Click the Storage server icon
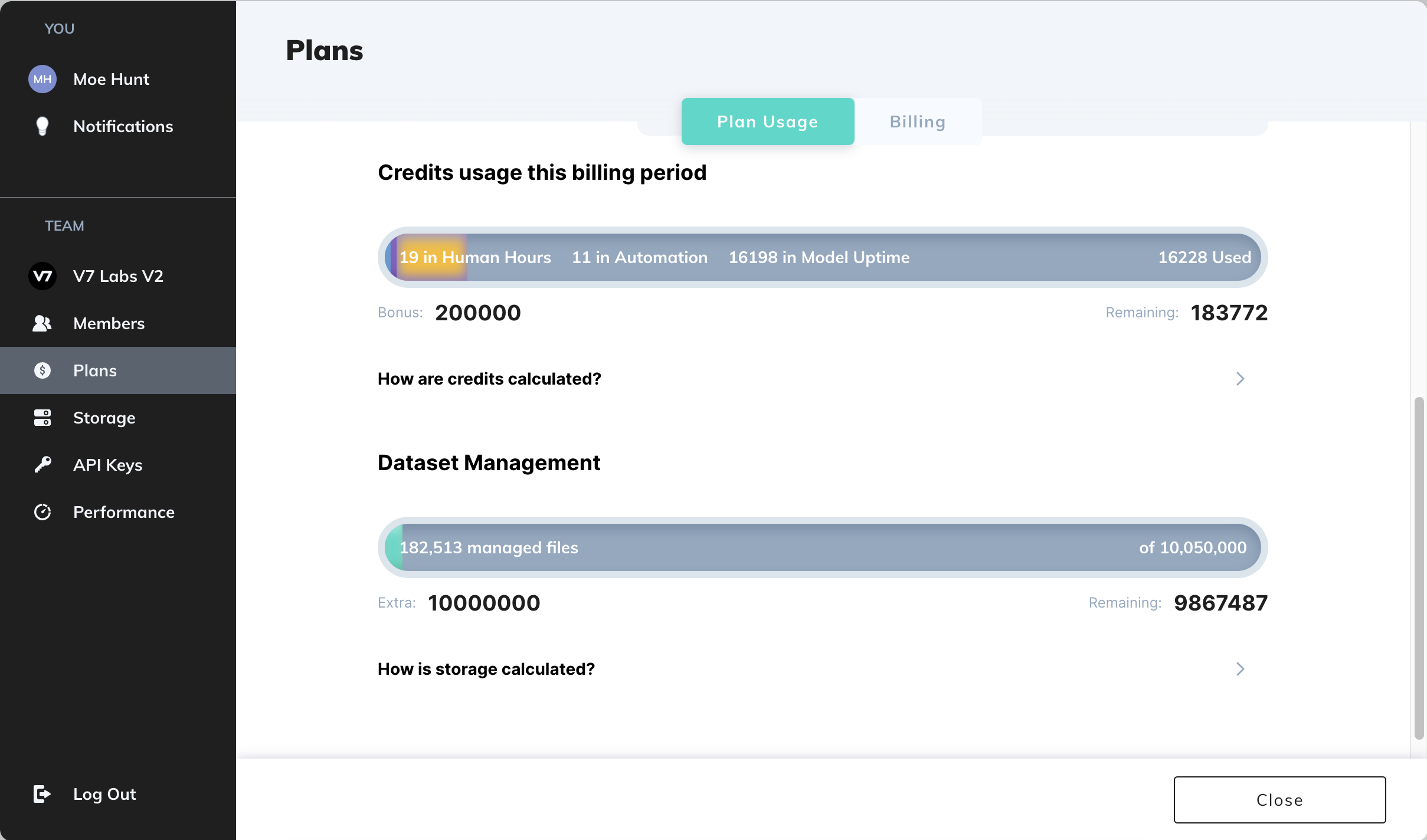Screen dimensions: 1427x840 pyautogui.click(x=42, y=418)
